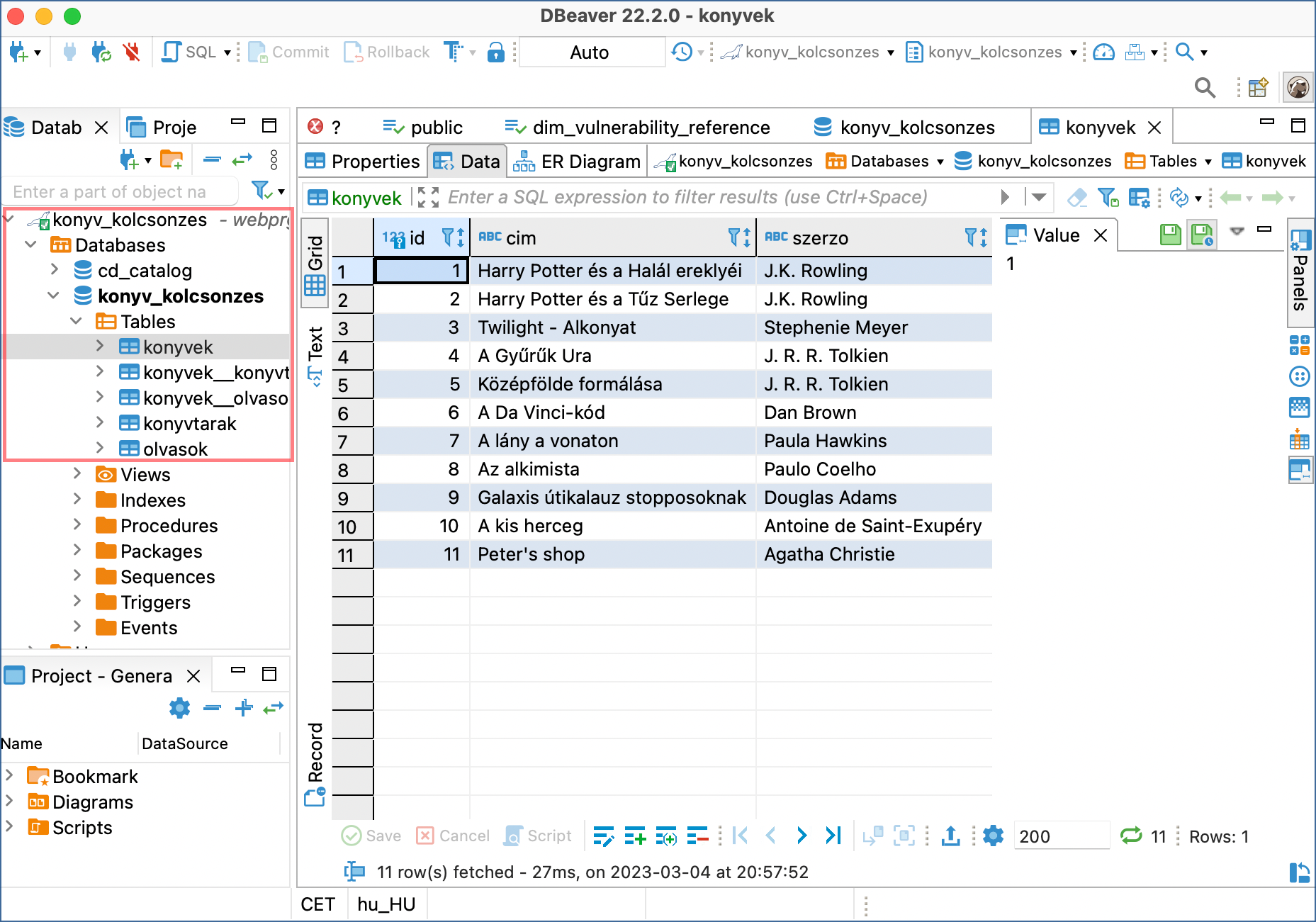Click the dashboard gauge icon

click(1103, 52)
